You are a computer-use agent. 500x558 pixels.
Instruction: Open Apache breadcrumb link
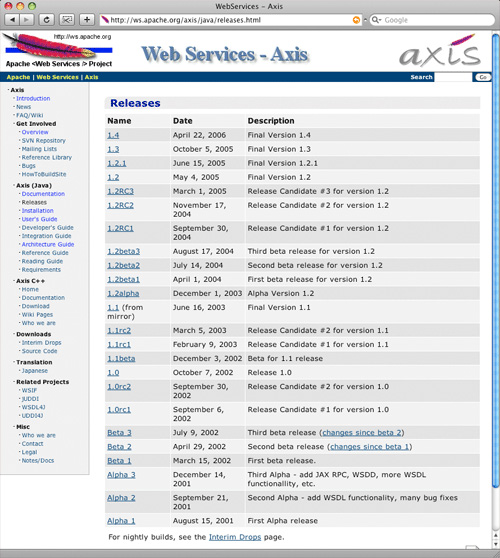(x=18, y=77)
